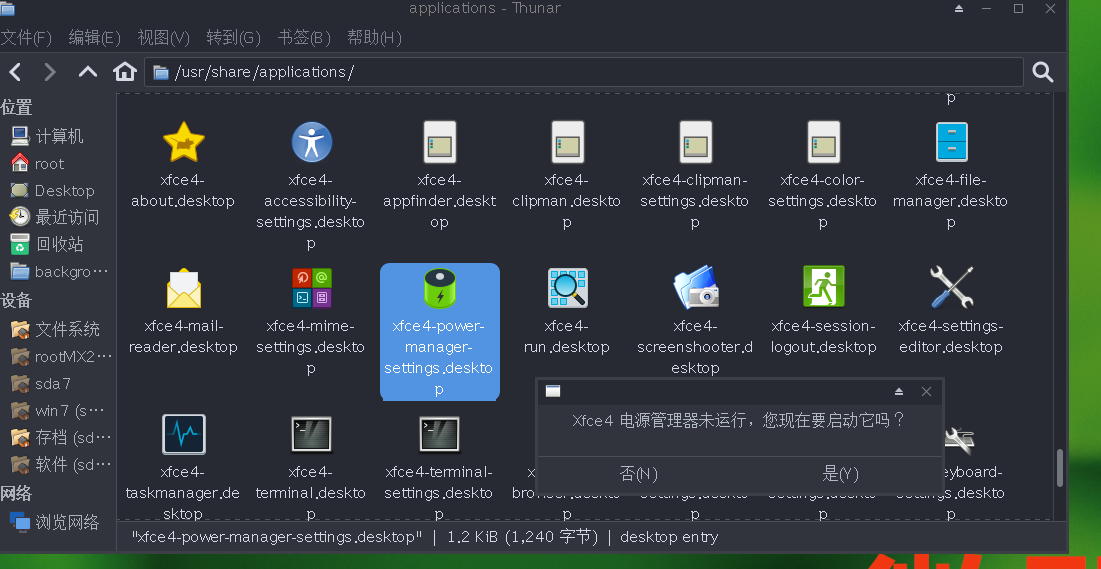Click the xfce4-about.desktop file name

(183, 190)
